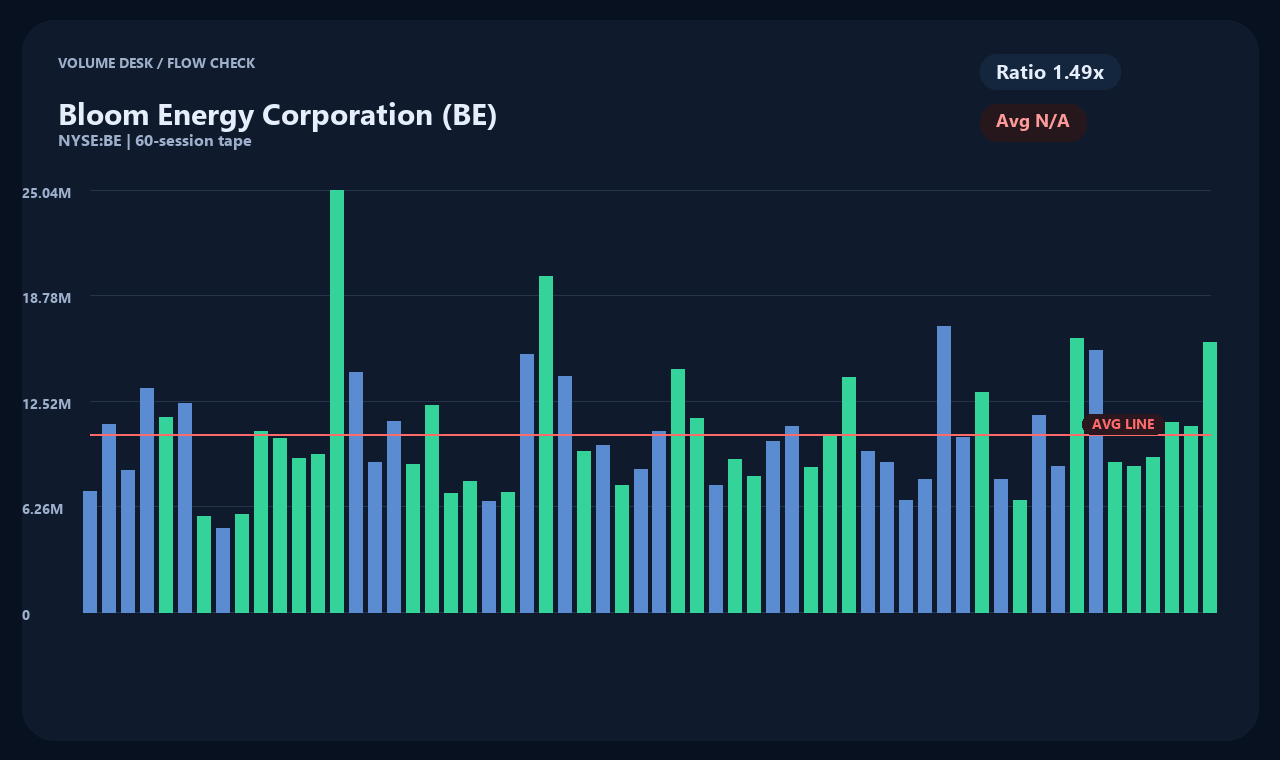The image size is (1280, 760).
Task: Click the "Ratio 1.49x" badge
Action: (1050, 72)
